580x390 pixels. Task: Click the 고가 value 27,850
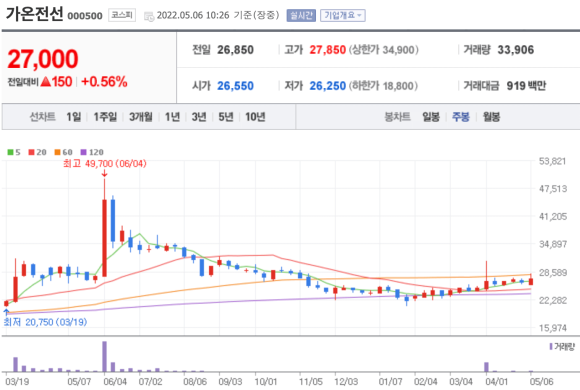(327, 50)
